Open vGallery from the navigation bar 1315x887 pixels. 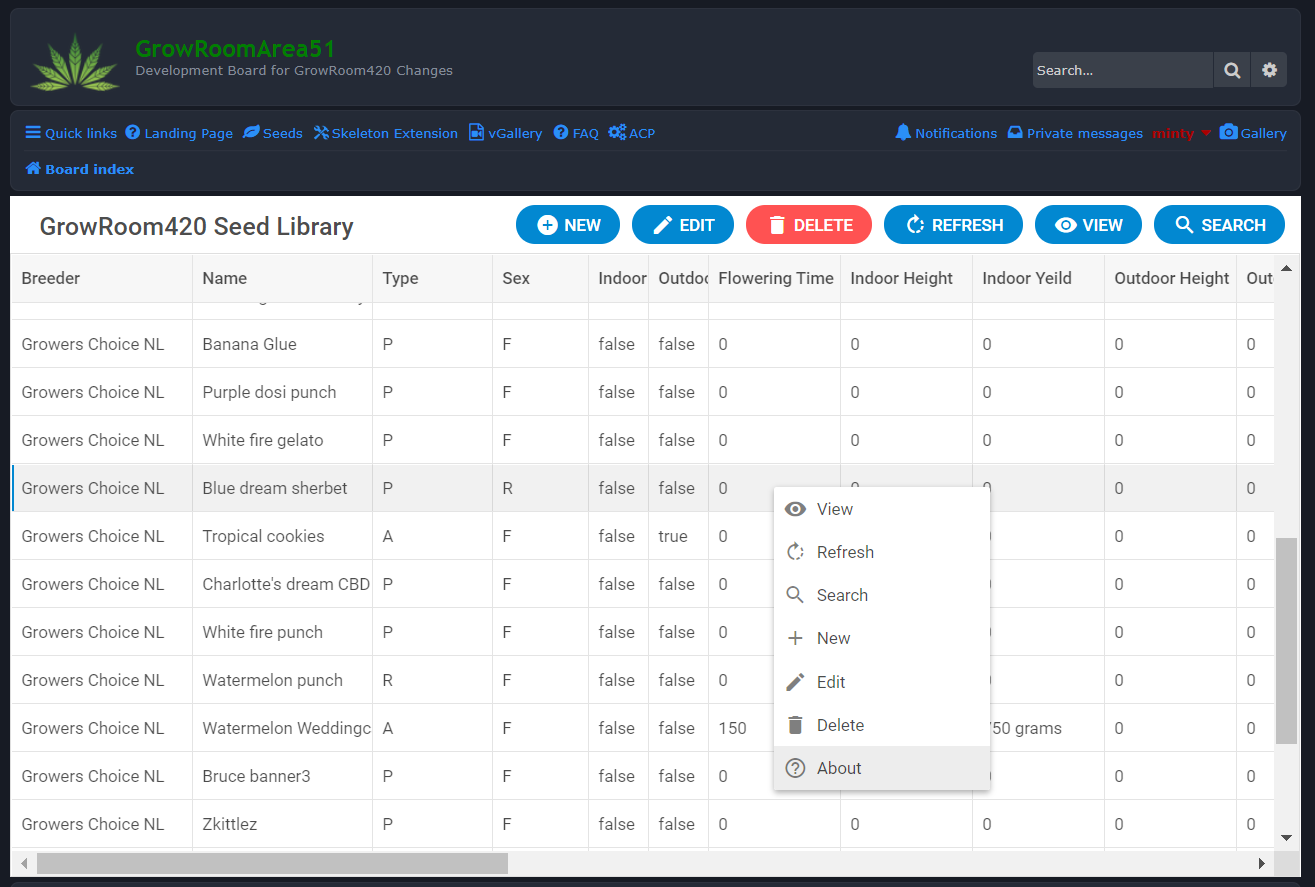(x=506, y=133)
